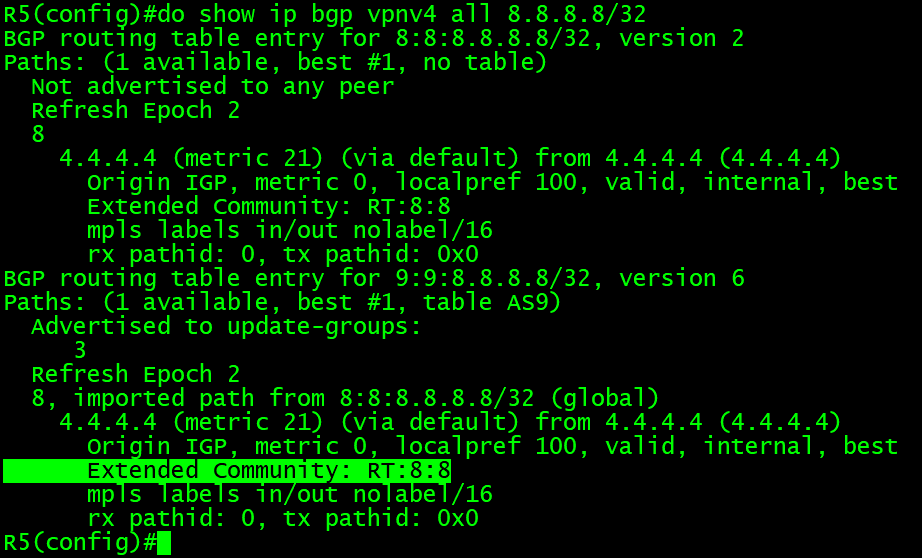Image resolution: width=922 pixels, height=558 pixels.
Task: Select line 'BGP routing table entry for 8:8:8.8.8.8/32, version 2'
Action: click(x=374, y=38)
